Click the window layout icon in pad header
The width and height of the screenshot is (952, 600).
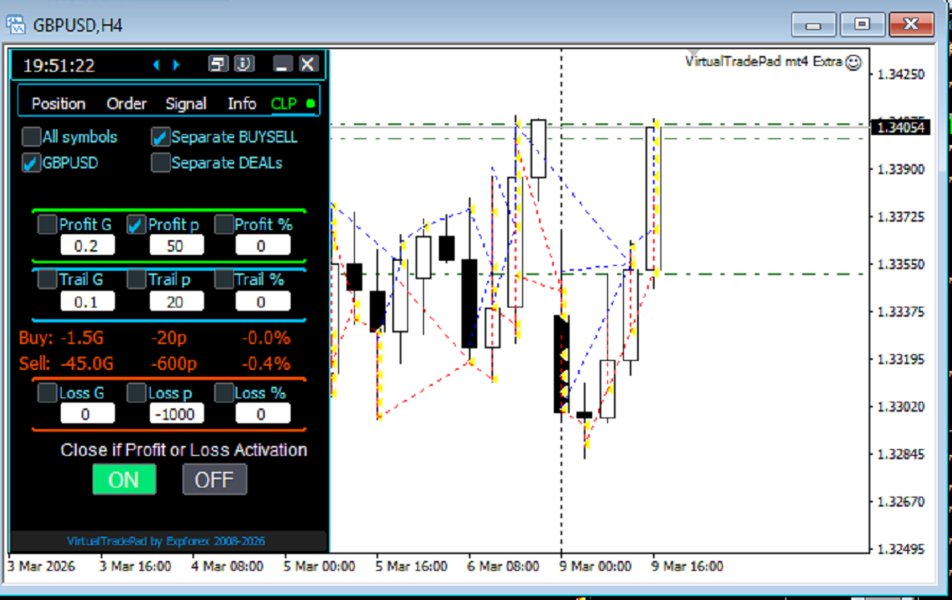click(x=218, y=63)
